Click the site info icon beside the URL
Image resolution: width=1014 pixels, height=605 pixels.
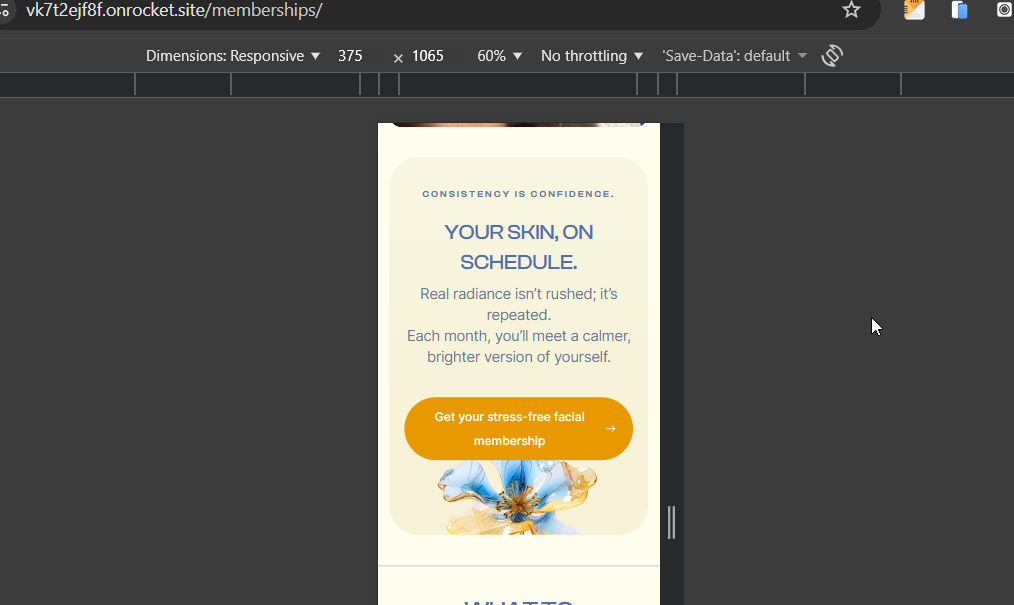5,10
